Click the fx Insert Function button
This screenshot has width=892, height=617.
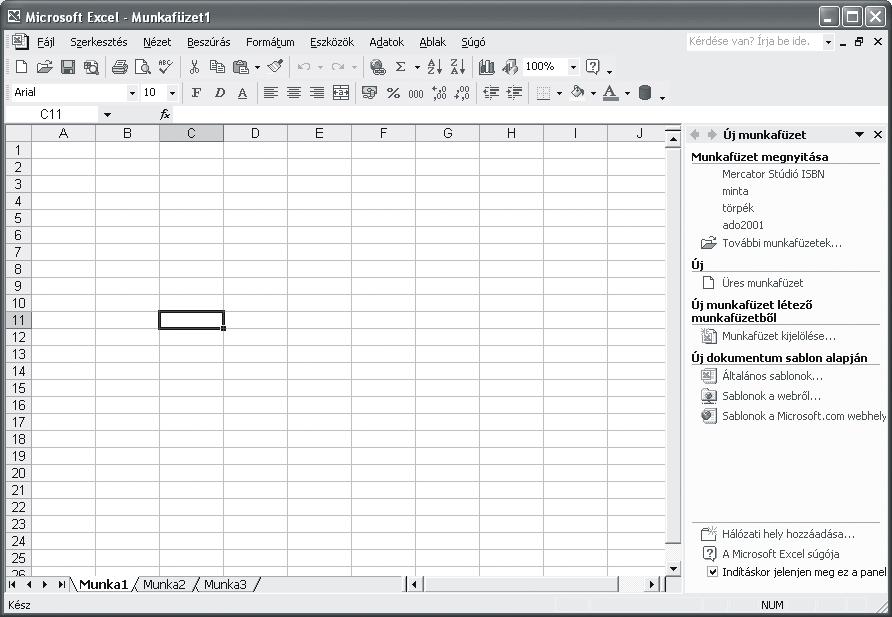pyautogui.click(x=165, y=114)
